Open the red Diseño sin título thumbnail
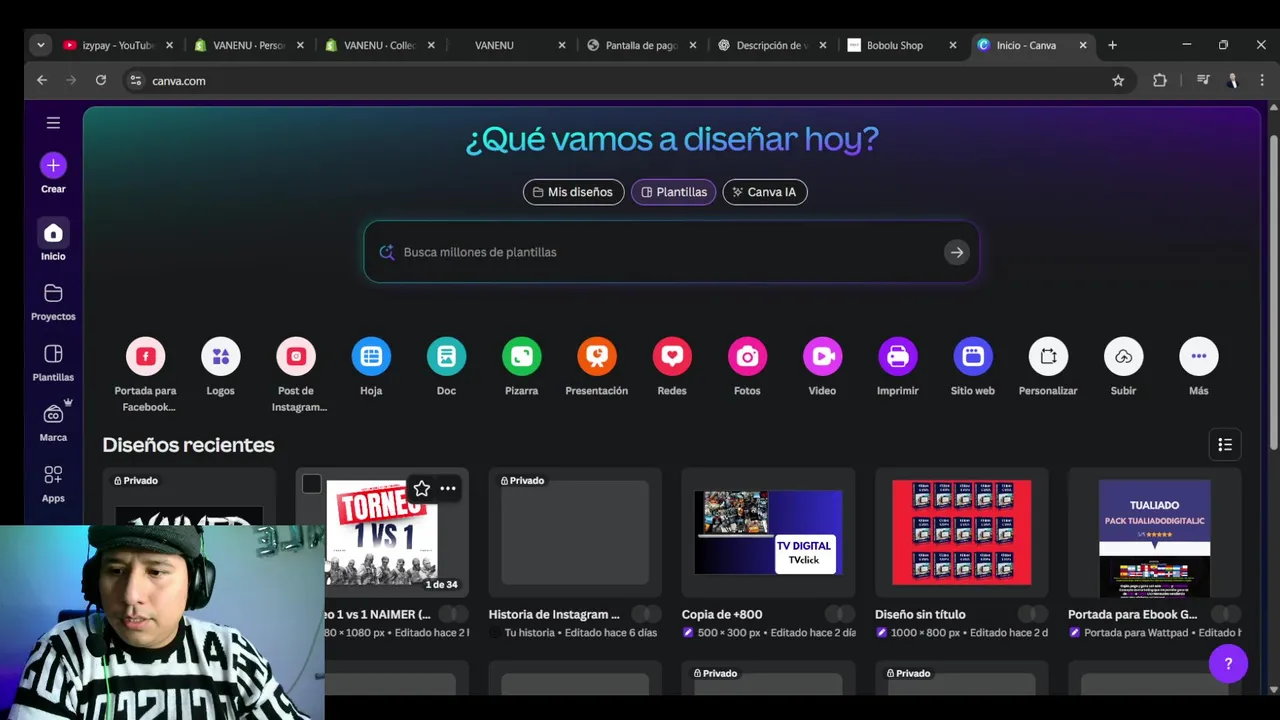This screenshot has width=1280, height=720. pyautogui.click(x=961, y=532)
